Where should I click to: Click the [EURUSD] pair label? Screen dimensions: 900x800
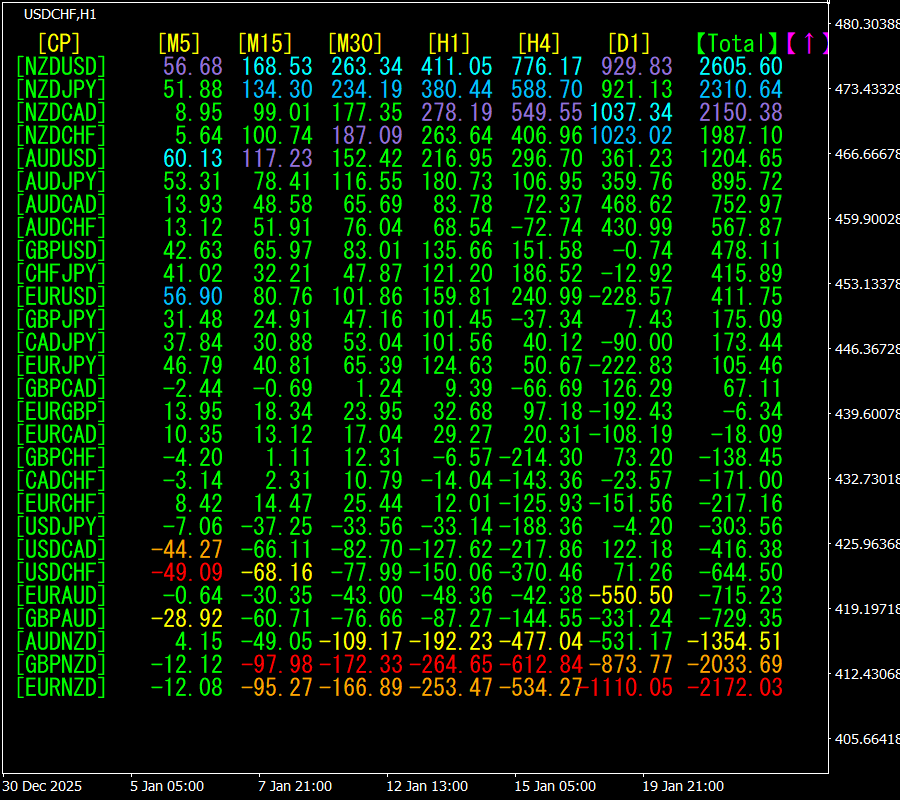pyautogui.click(x=61, y=296)
